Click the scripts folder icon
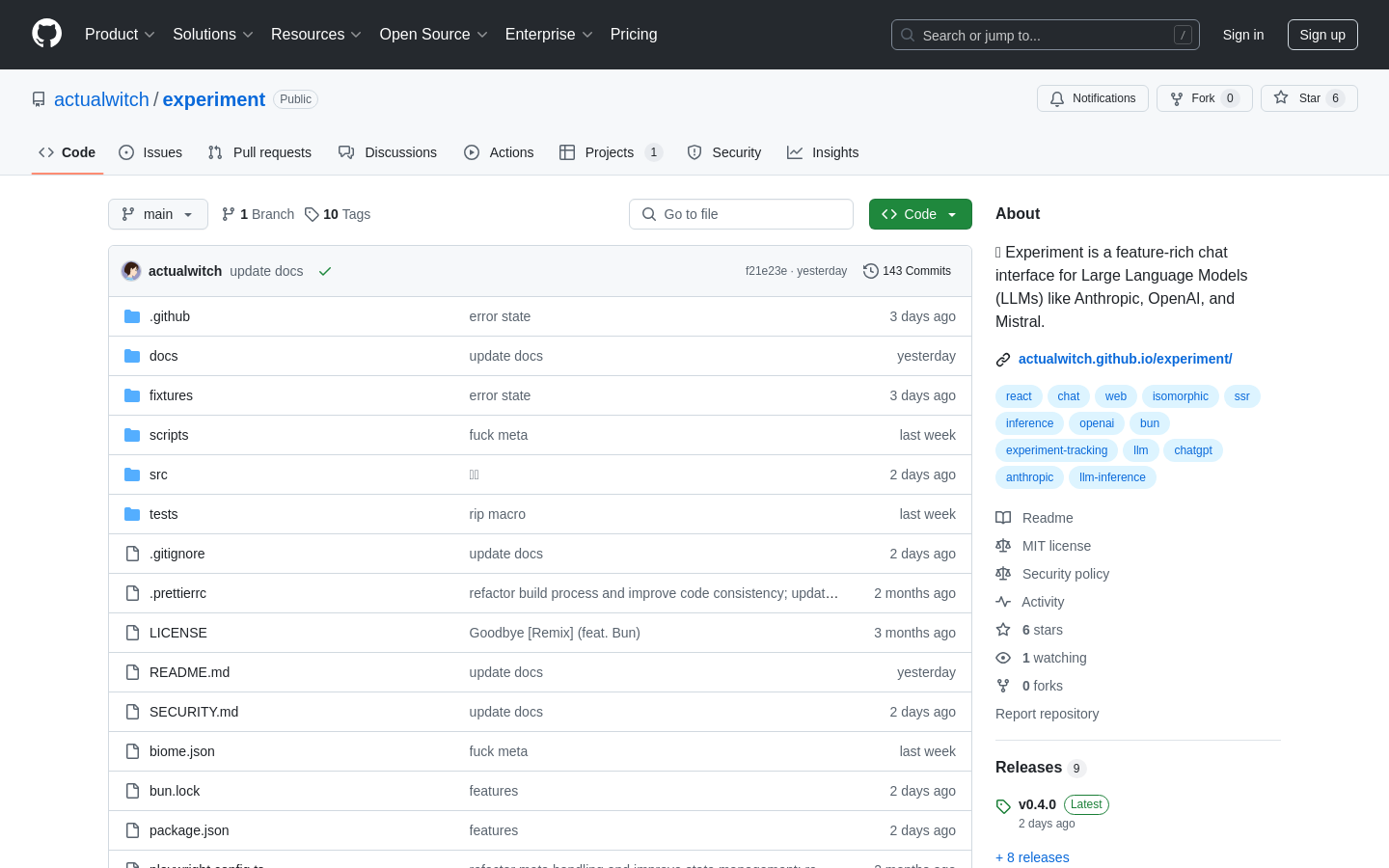Viewport: 1389px width, 868px height. pos(132,435)
